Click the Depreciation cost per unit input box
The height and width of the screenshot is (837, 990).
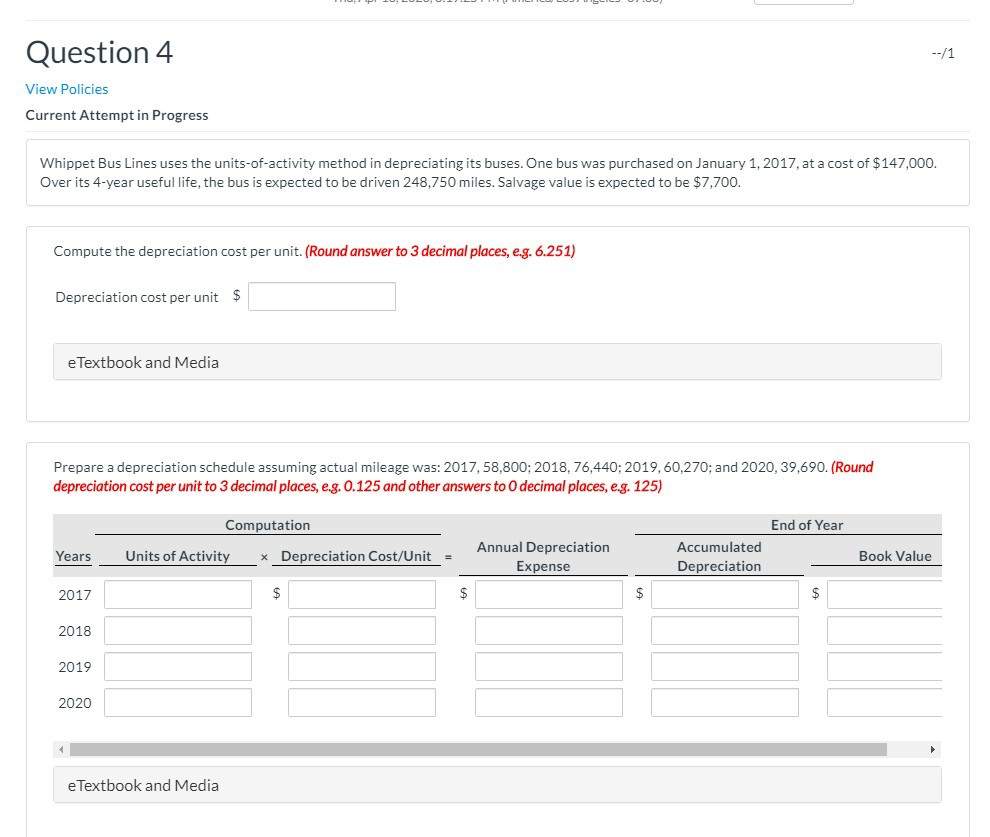322,296
